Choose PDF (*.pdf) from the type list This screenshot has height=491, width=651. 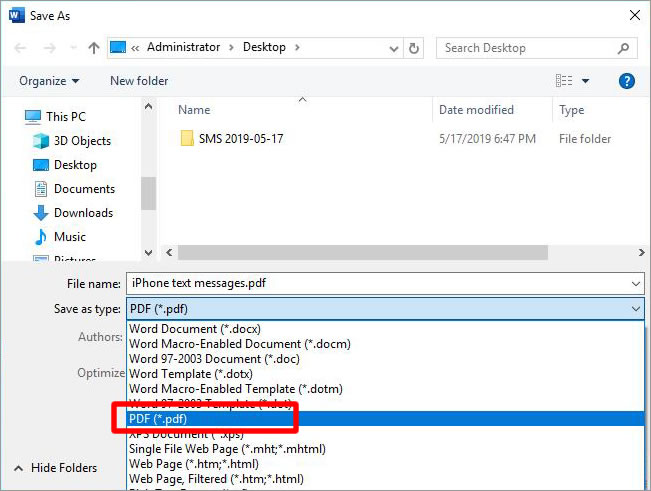pos(158,419)
